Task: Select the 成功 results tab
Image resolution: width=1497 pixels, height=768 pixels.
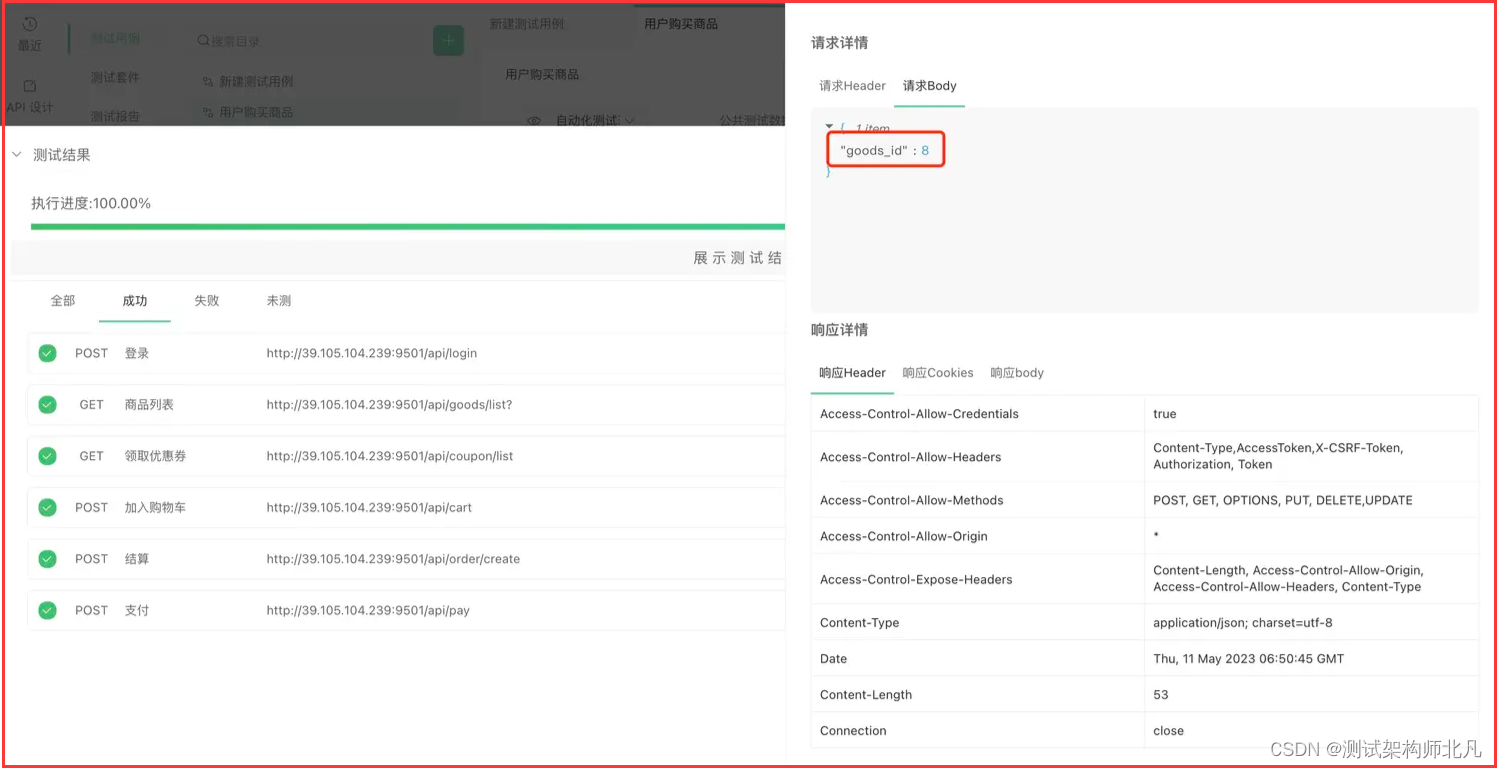Action: (x=135, y=301)
